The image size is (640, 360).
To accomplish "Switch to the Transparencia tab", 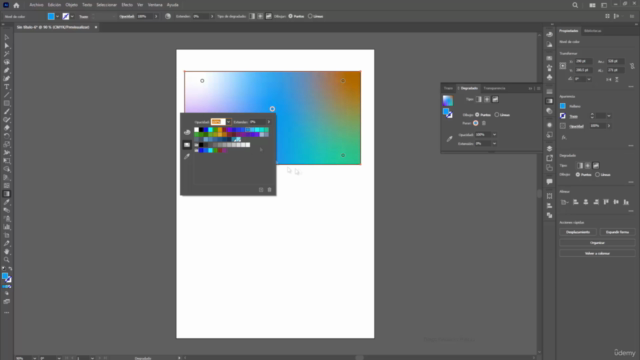I will point(494,88).
